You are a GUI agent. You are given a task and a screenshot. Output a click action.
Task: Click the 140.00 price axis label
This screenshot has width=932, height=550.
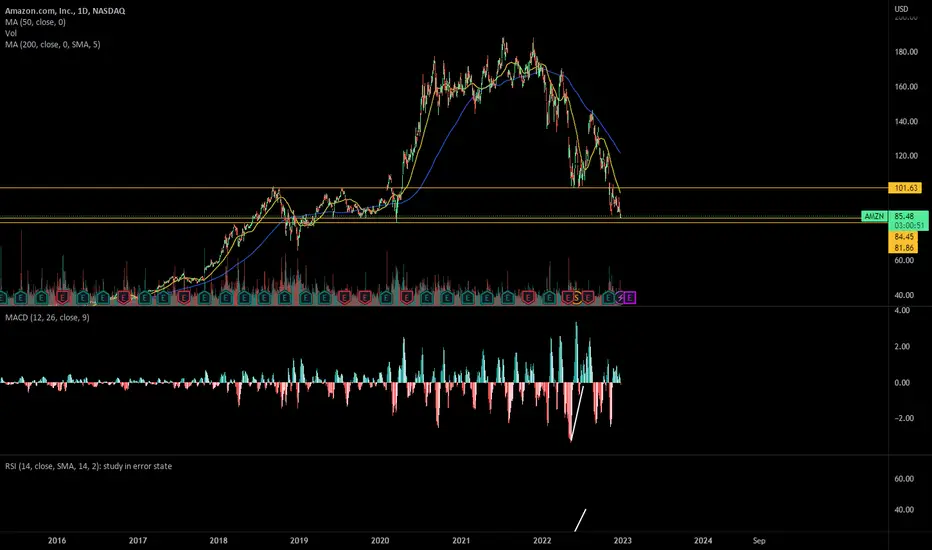pyautogui.click(x=906, y=121)
